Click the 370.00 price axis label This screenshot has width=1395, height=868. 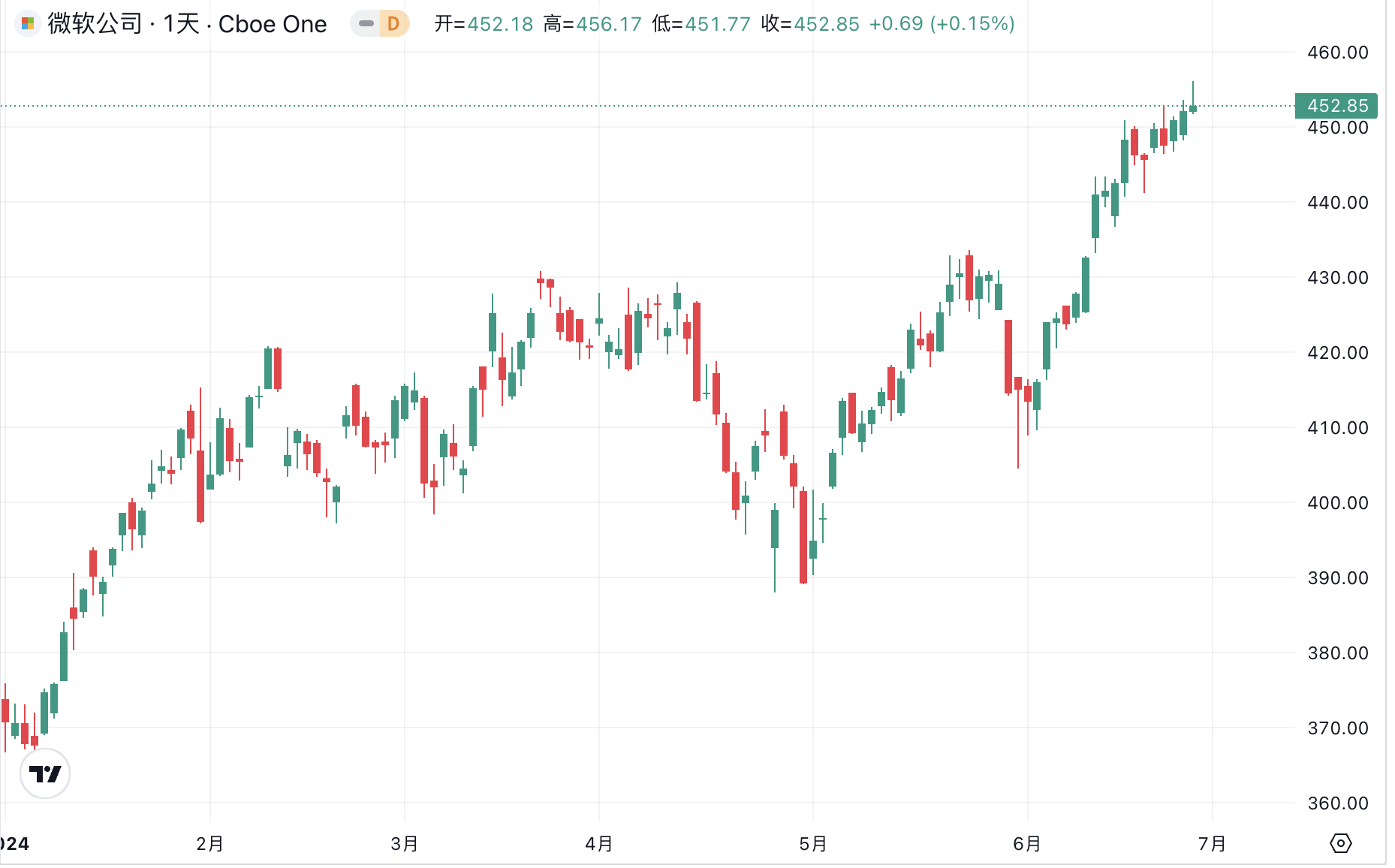tap(1338, 728)
